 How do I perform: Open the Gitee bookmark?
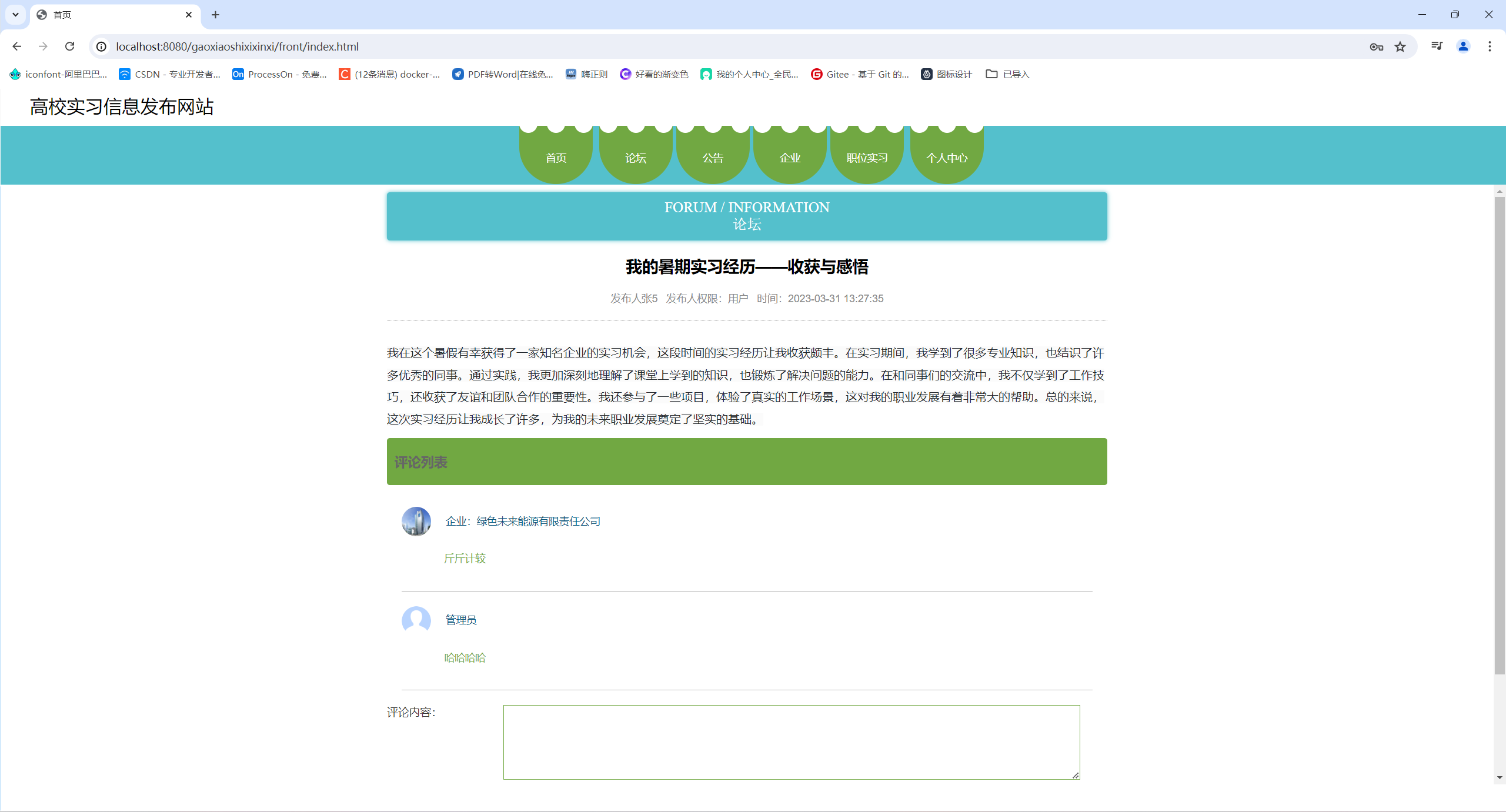click(x=860, y=74)
